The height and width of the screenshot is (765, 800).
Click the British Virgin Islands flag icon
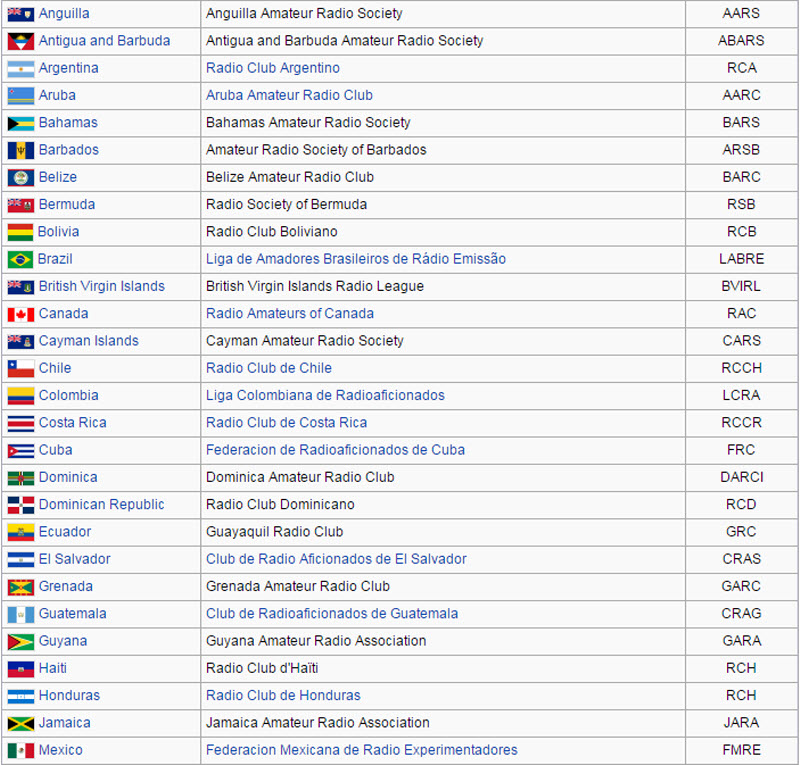pos(21,287)
